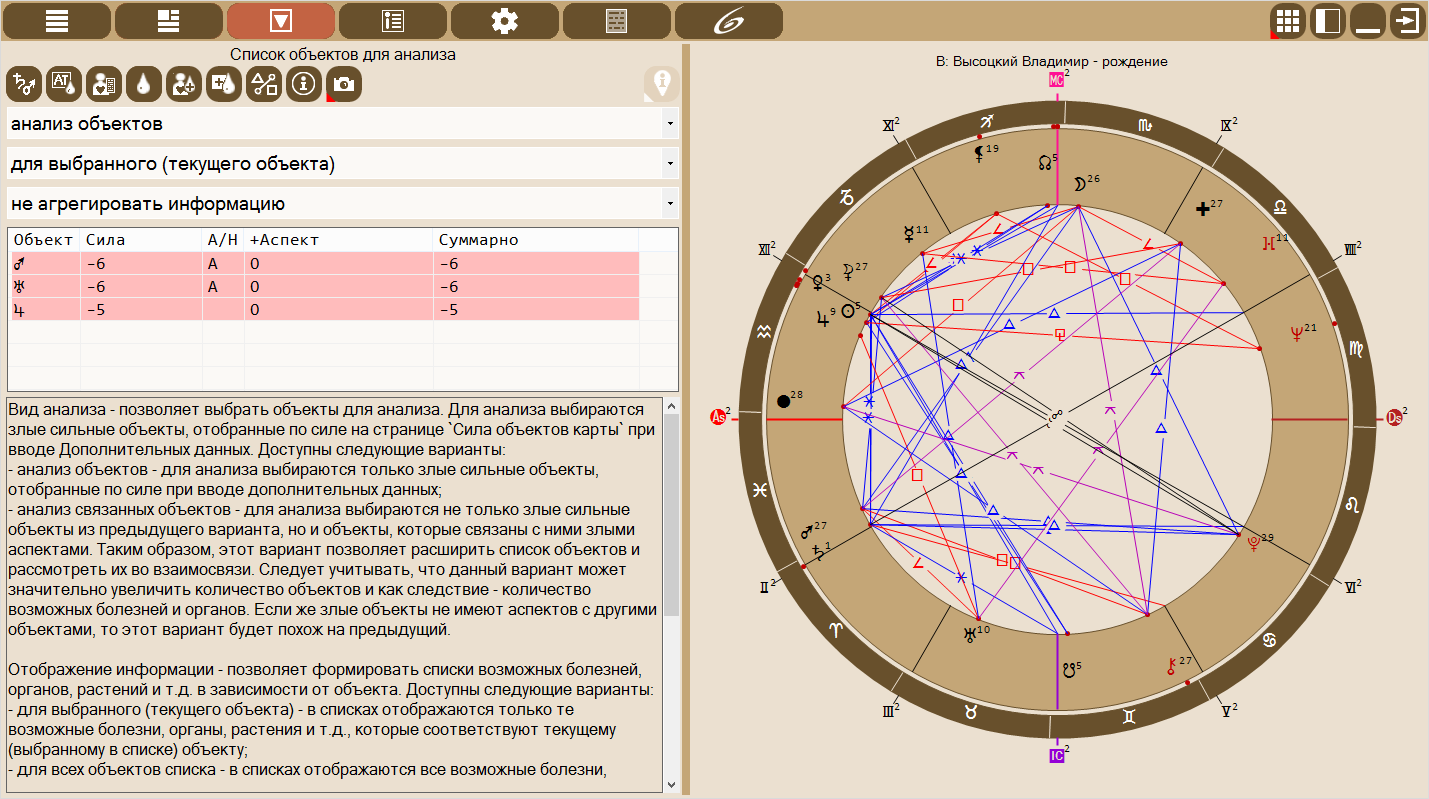The width and height of the screenshot is (1429, 799).
Task: Click the description text scrollbar down arrow
Action: point(671,785)
